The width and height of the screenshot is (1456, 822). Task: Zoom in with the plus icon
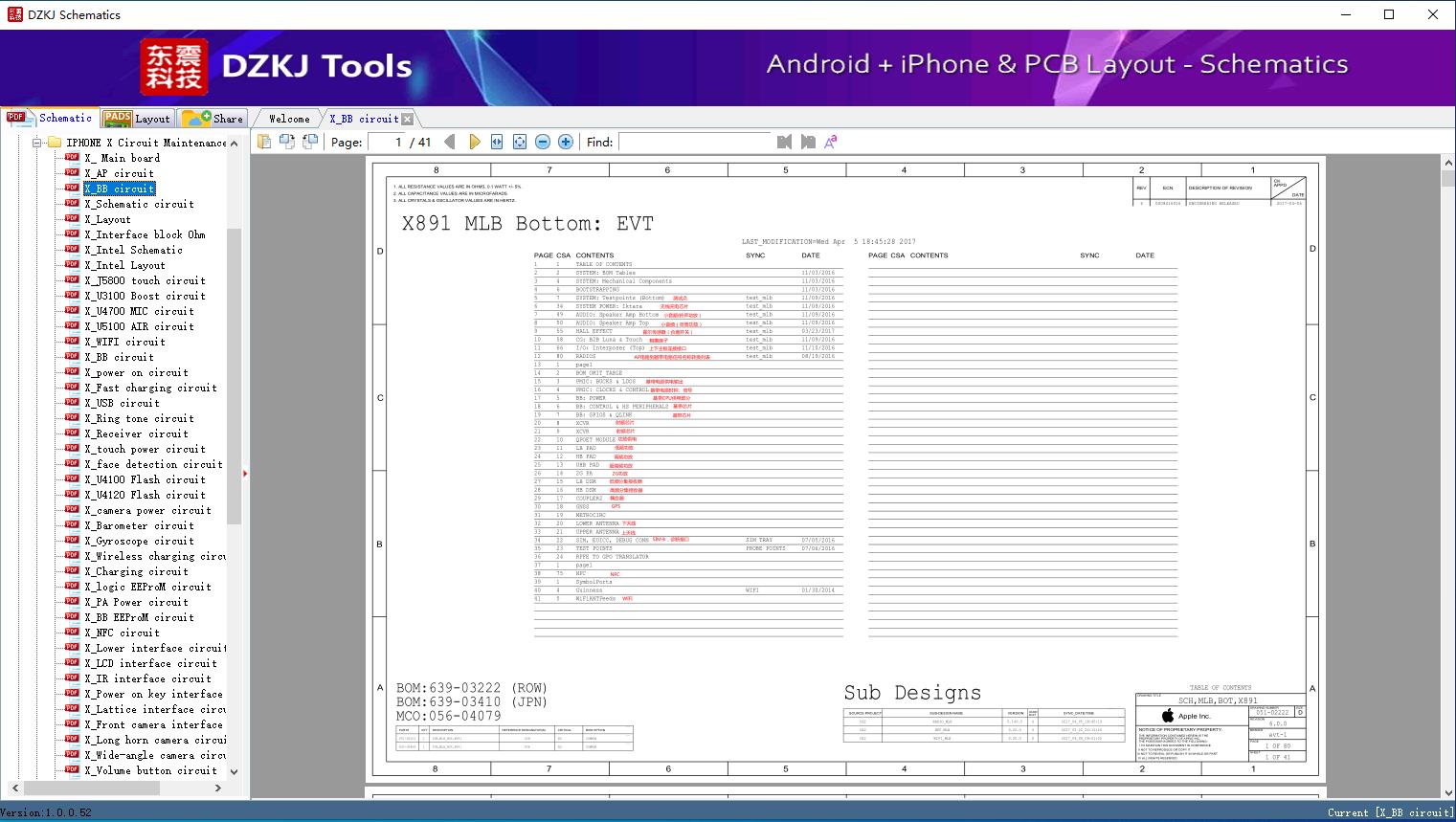(566, 142)
